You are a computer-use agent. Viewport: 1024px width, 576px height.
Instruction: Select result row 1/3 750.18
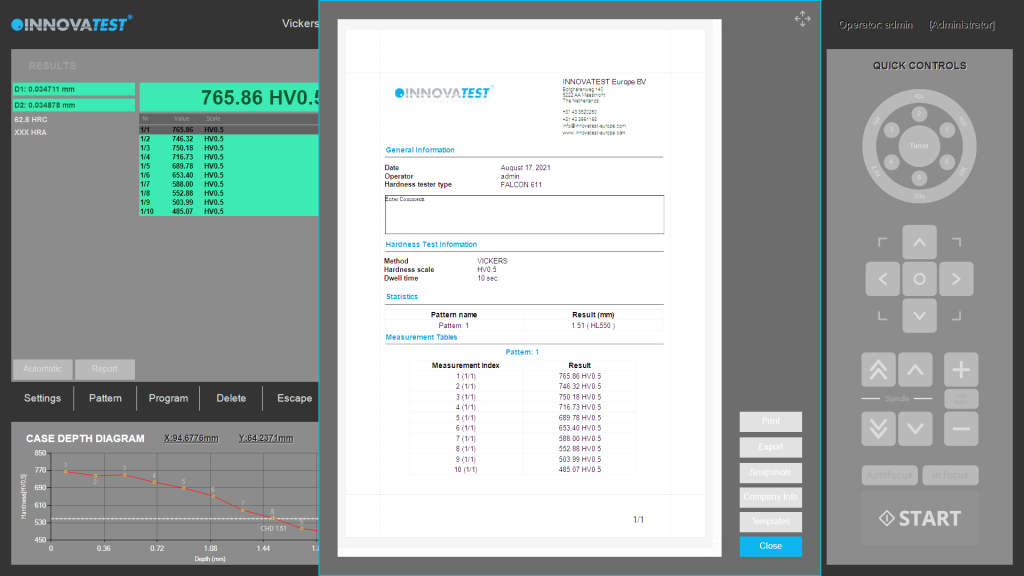click(229, 148)
